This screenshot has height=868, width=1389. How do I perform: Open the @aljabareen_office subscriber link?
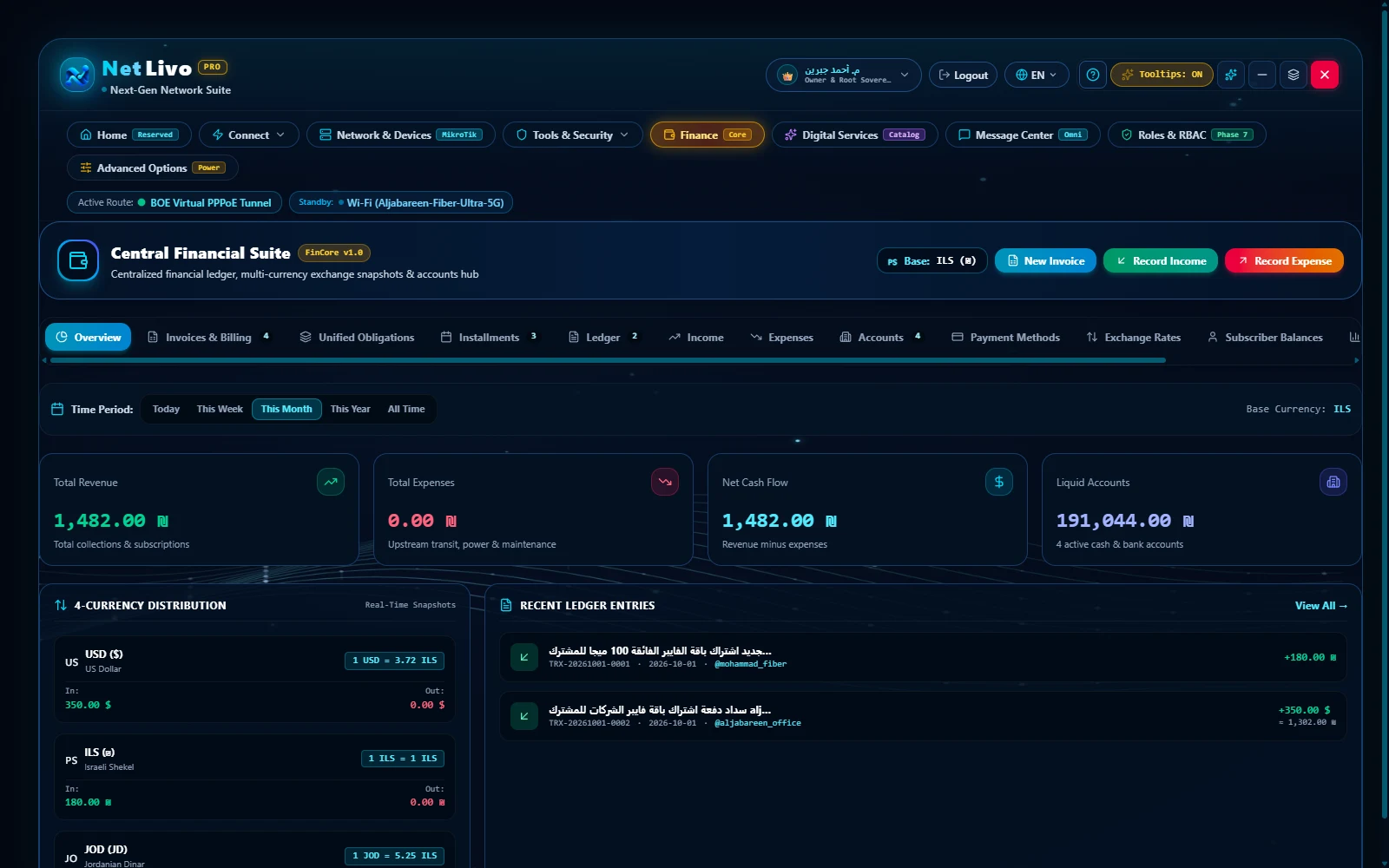[x=758, y=723]
